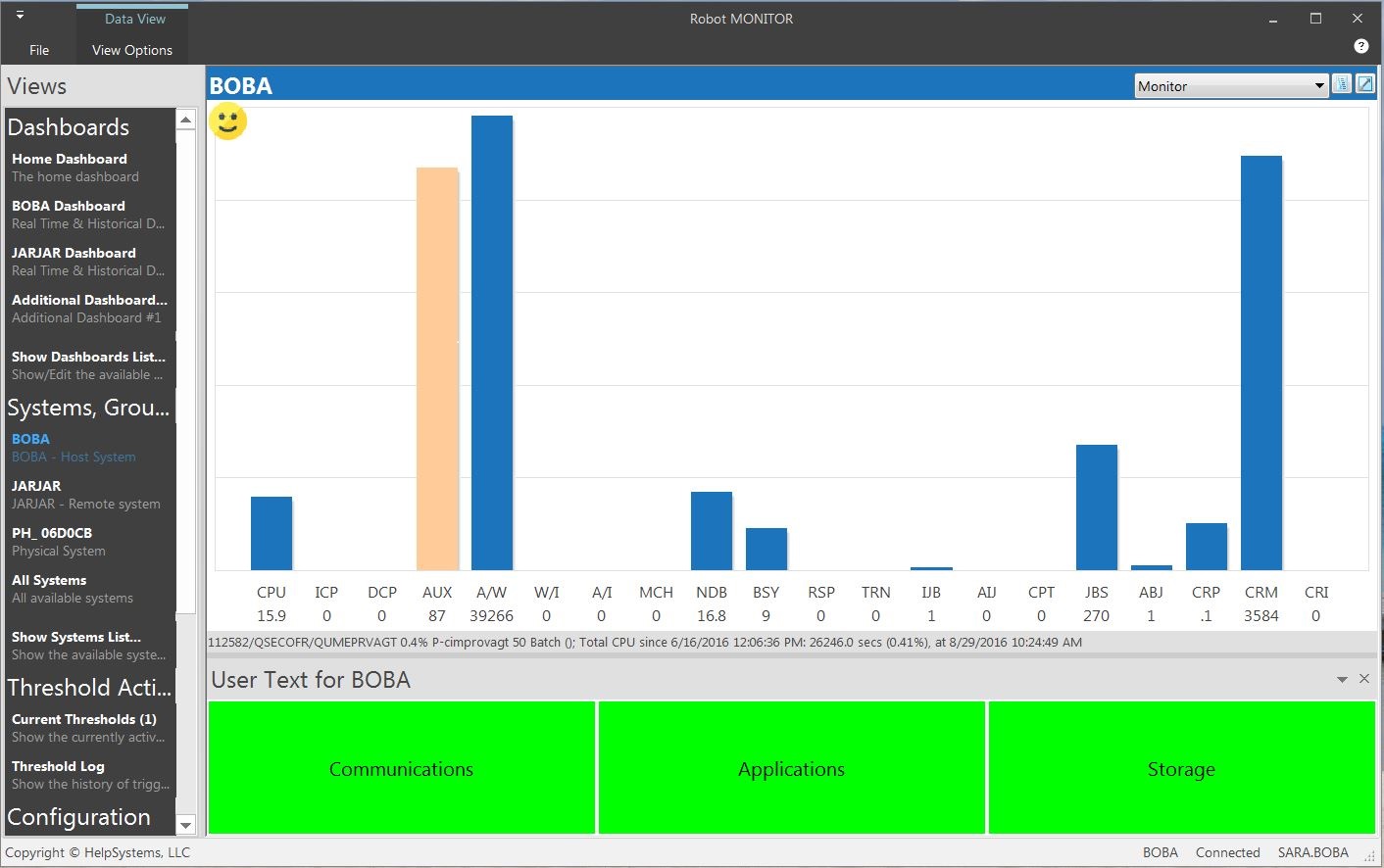This screenshot has height=868, width=1384.
Task: Close the User Text for BOBA panel
Action: click(1364, 678)
